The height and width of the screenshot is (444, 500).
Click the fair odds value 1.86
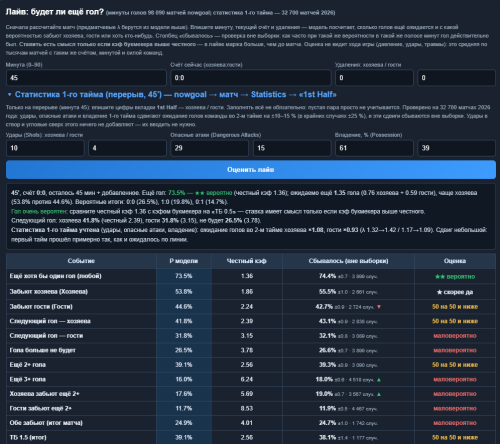click(x=247, y=292)
